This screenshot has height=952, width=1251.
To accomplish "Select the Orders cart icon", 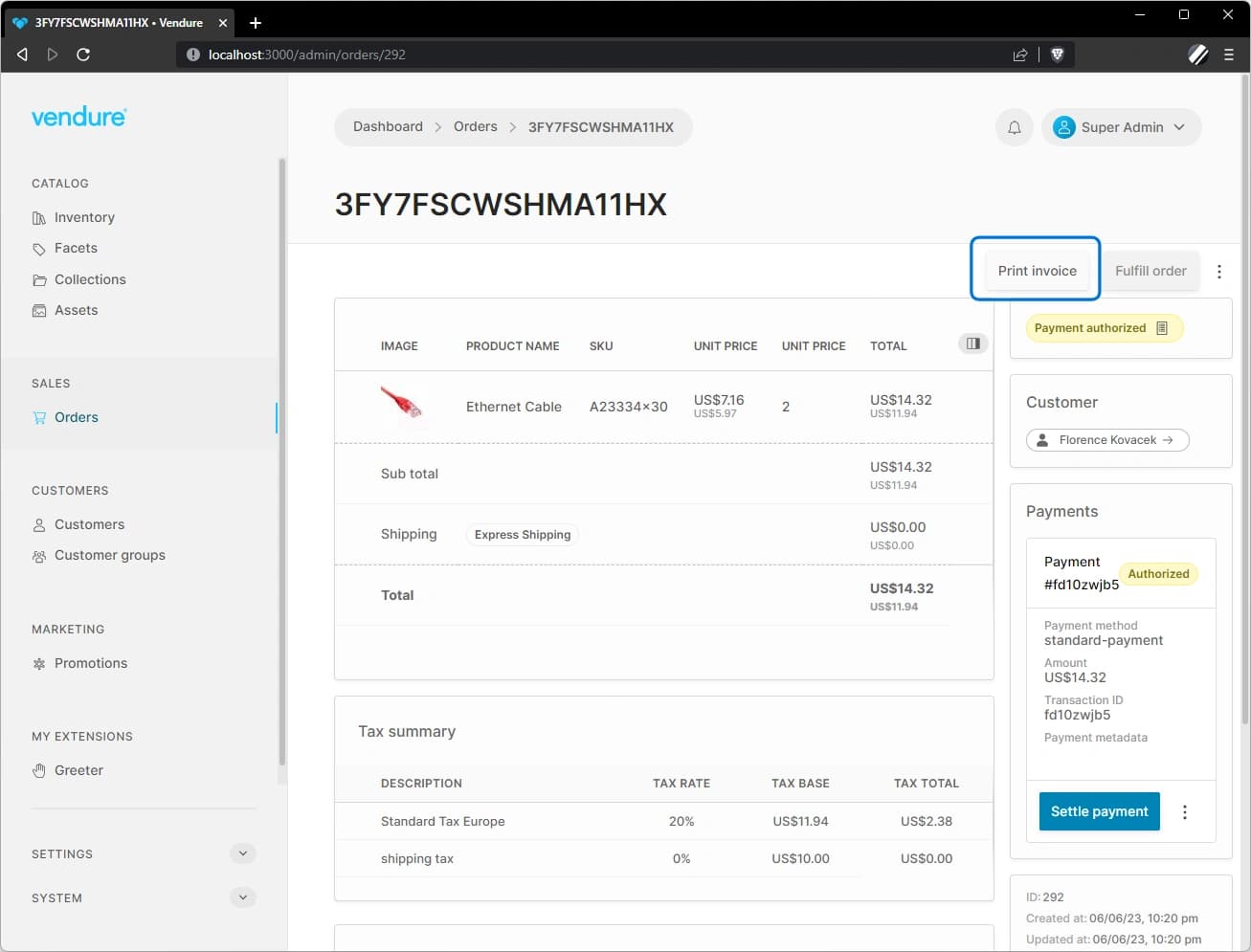I will tap(38, 417).
